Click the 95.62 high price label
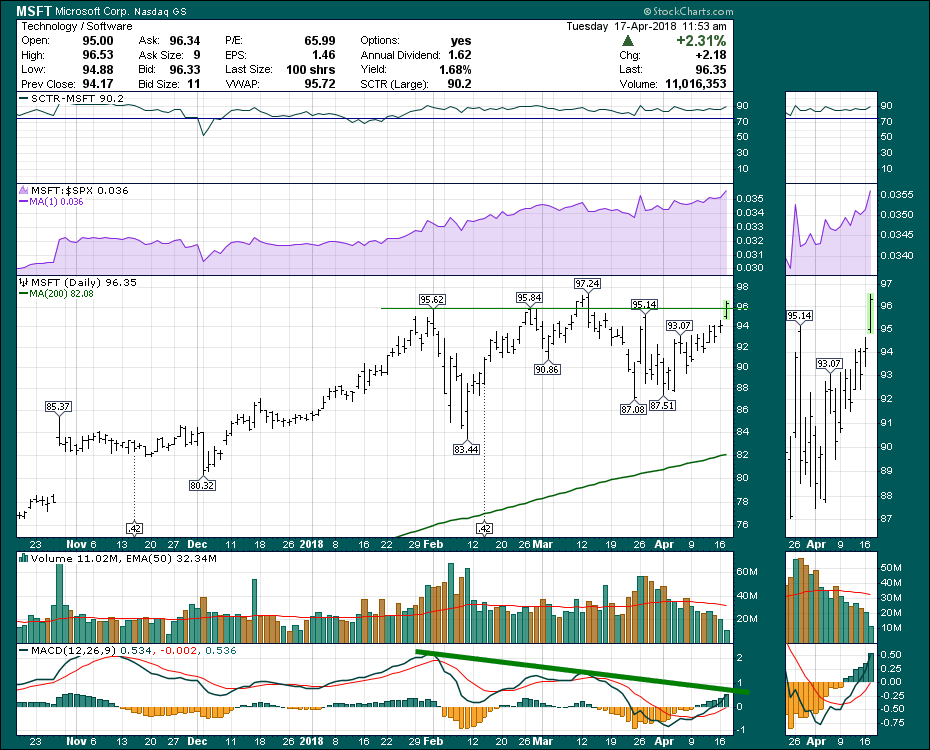 (432, 299)
